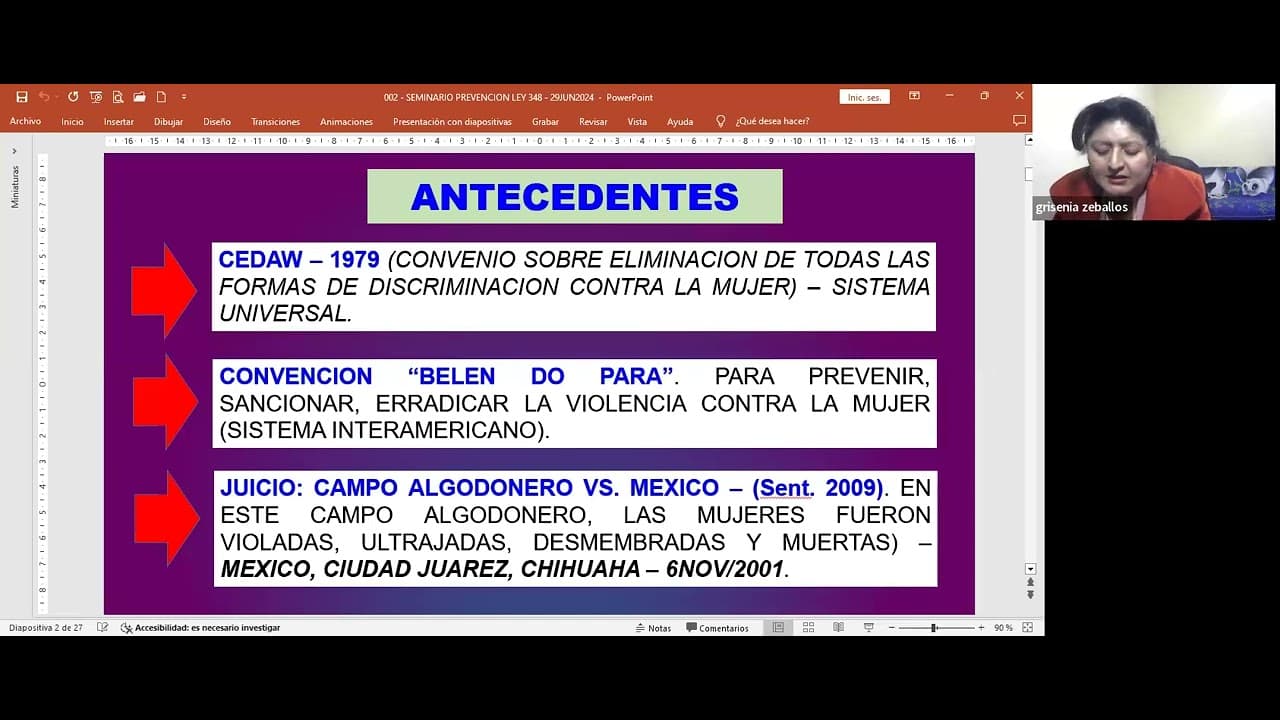Open the Archivo menu
This screenshot has width=1280, height=720.
pyautogui.click(x=25, y=122)
